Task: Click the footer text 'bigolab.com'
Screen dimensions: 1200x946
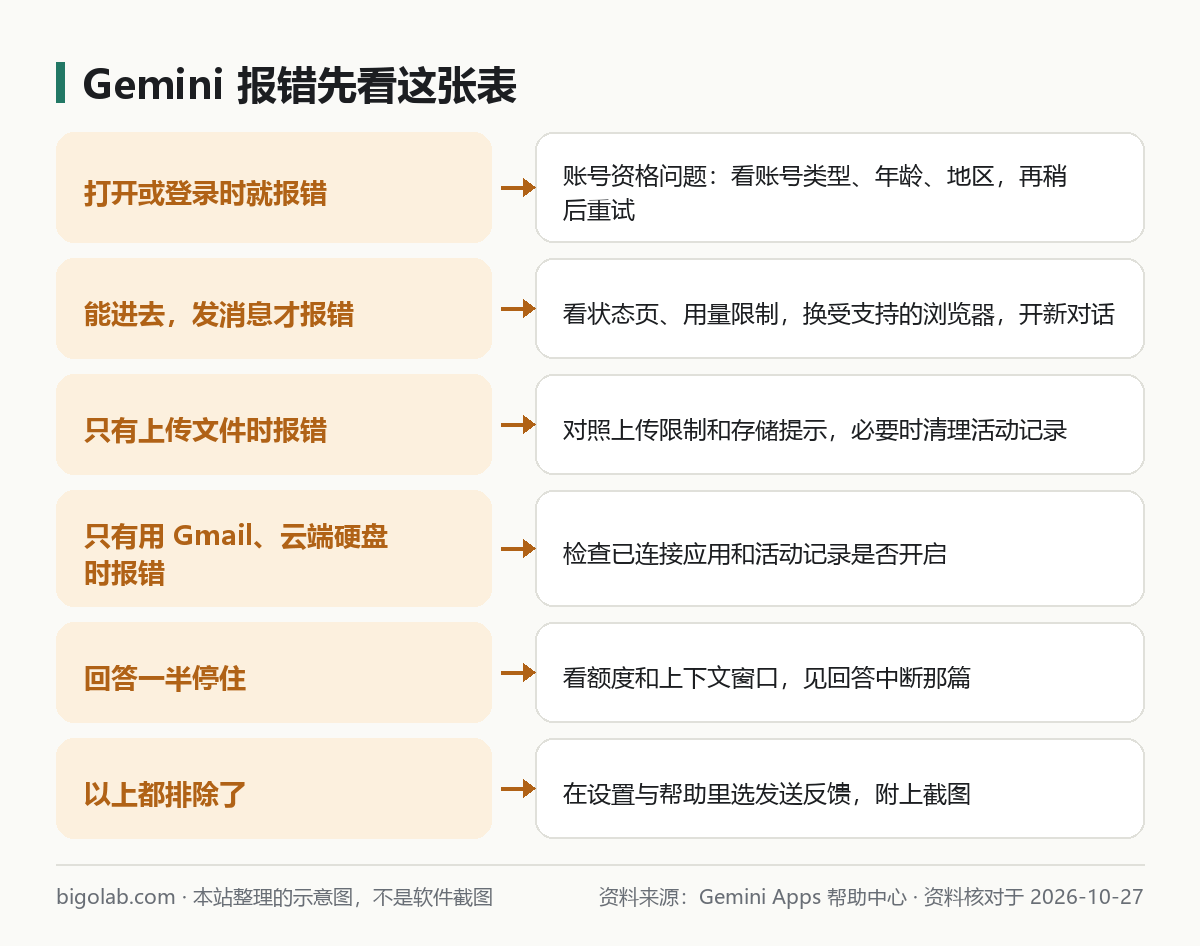Action: point(116,897)
